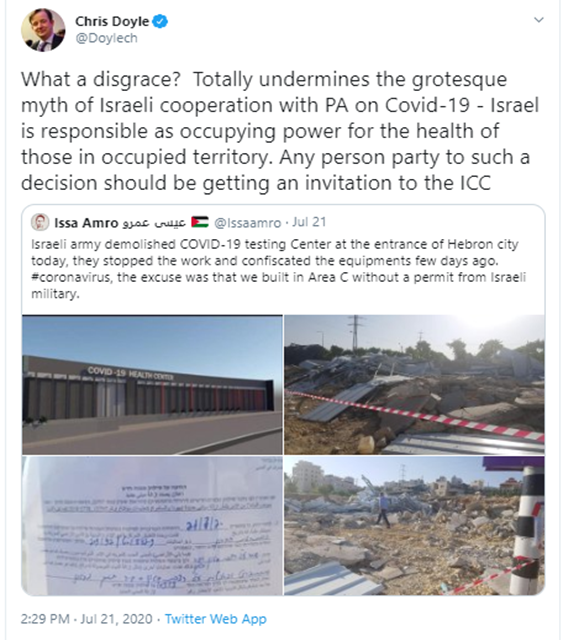
Task: Click the main tweet text about ICC
Action: 280,131
